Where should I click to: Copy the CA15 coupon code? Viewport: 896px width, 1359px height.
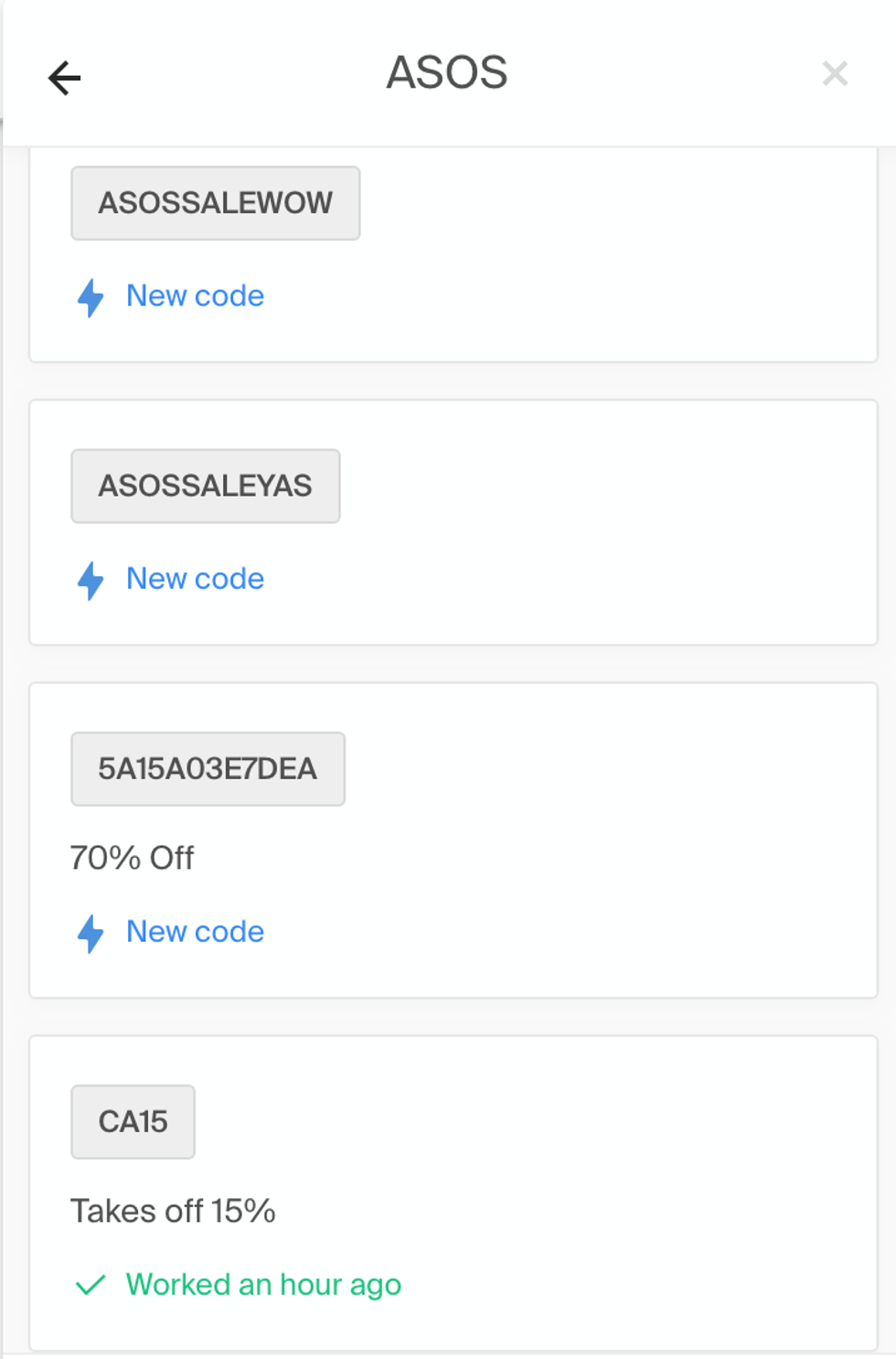point(133,1122)
